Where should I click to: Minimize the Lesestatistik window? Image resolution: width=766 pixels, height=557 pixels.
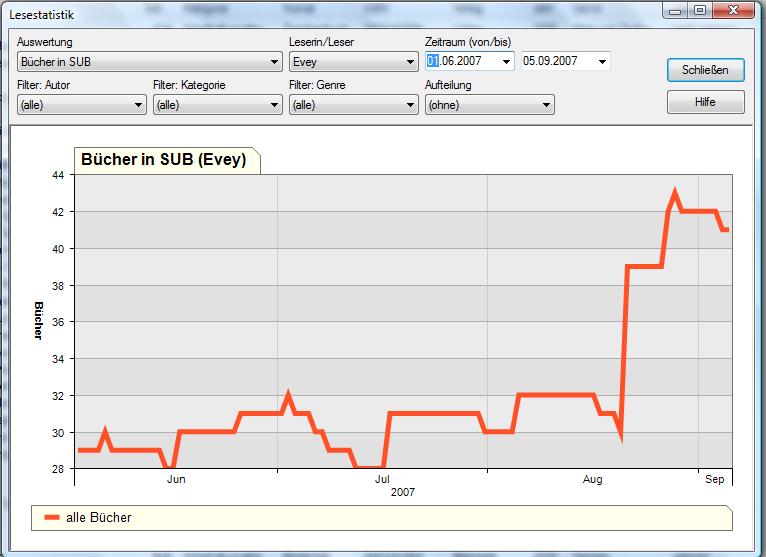[x=678, y=11]
